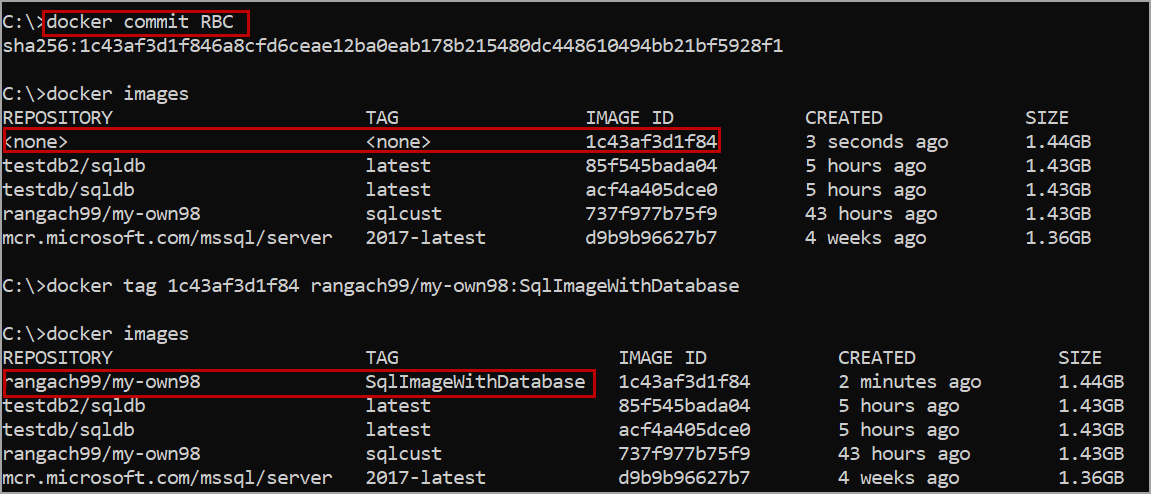Click the 1.44GB size next to "2 minutes ago"
The width and height of the screenshot is (1151, 494).
pyautogui.click(x=1091, y=382)
